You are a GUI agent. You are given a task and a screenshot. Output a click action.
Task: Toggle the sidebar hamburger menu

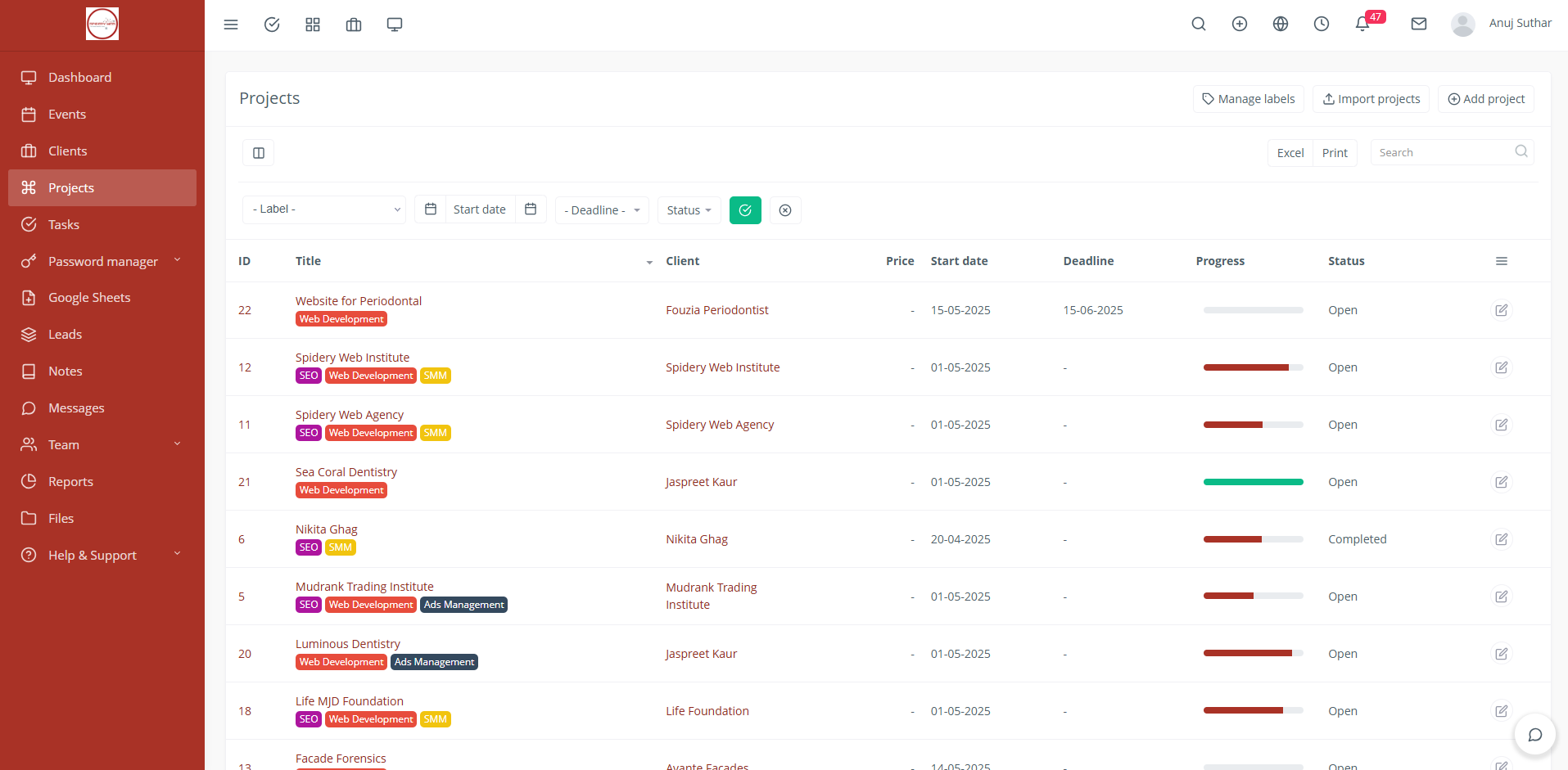tap(231, 25)
